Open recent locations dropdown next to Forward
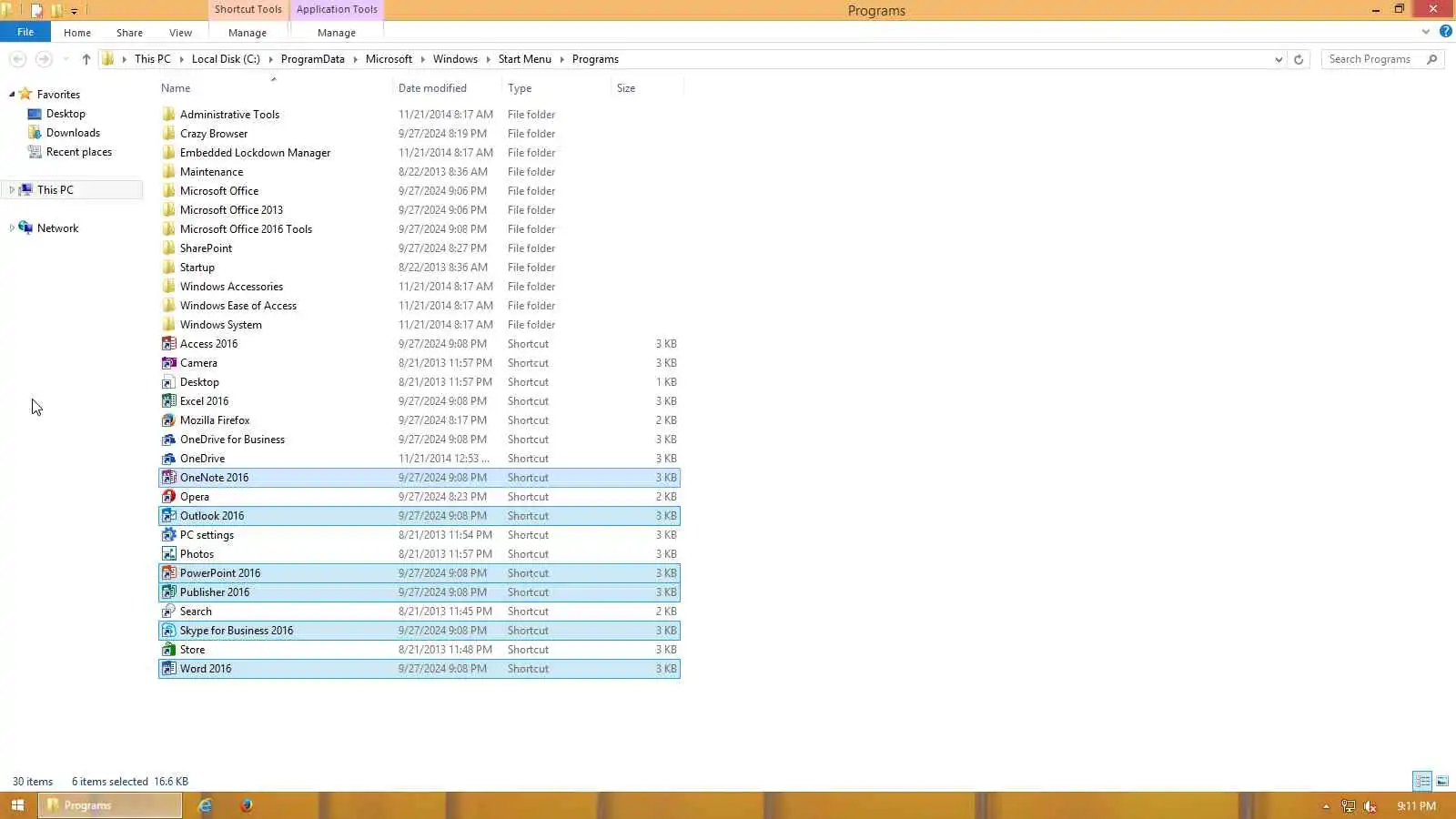 coord(66,59)
